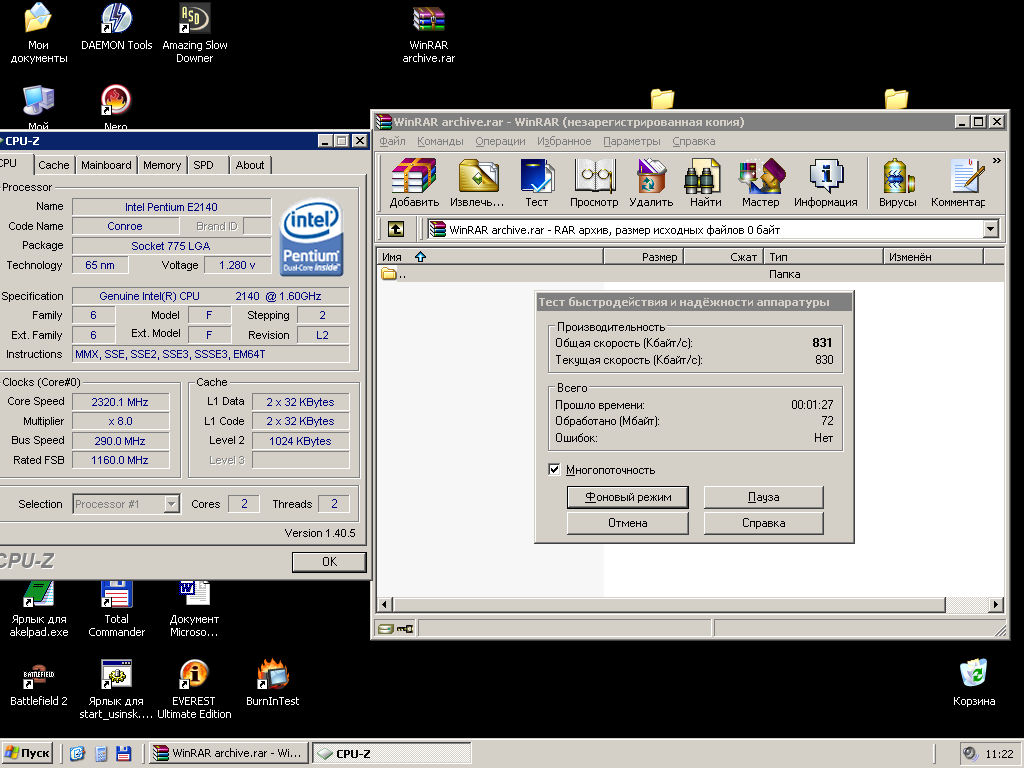Click the Найти (Find) binoculars icon
The width and height of the screenshot is (1024, 768).
coord(705,183)
